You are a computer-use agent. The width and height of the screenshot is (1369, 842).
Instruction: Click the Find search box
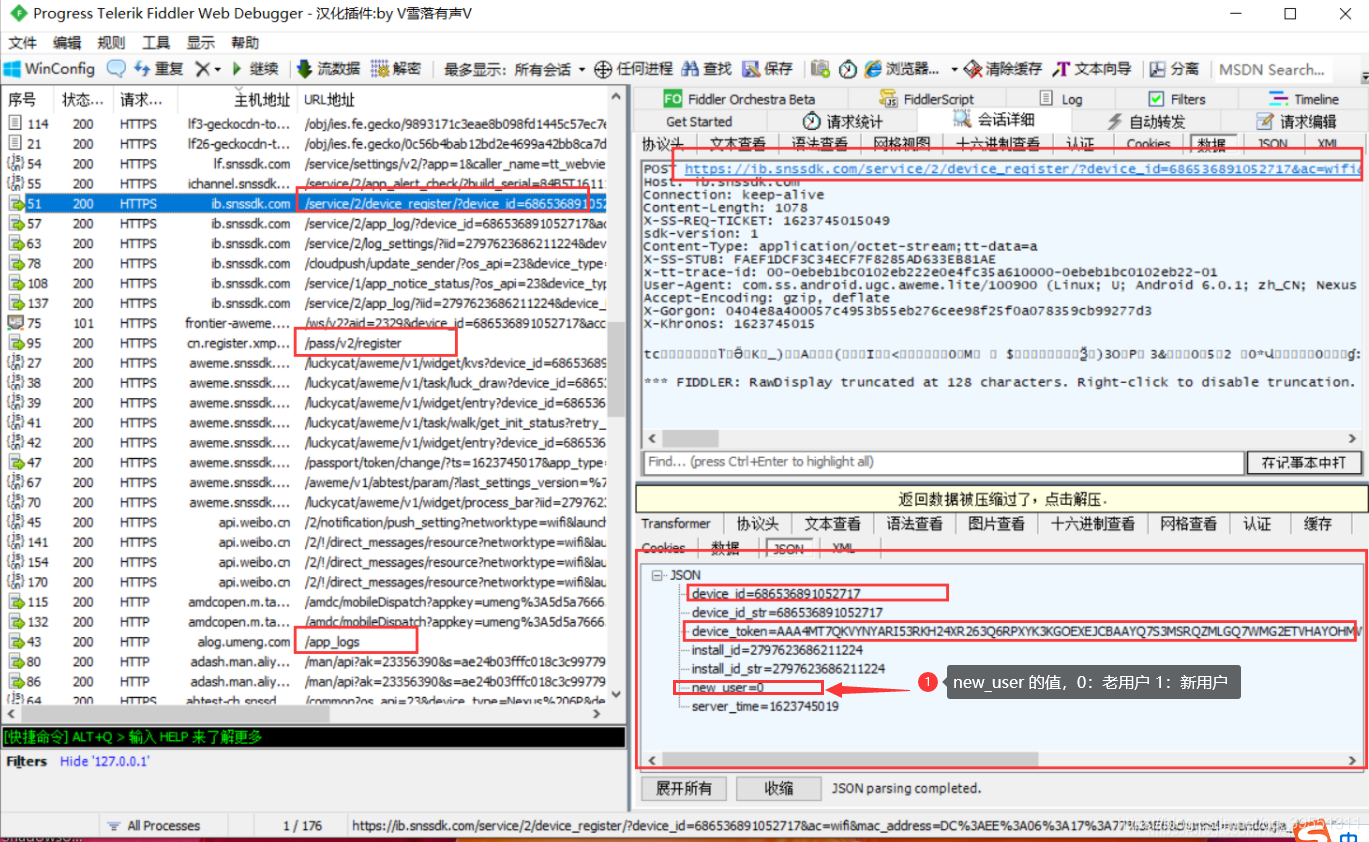click(943, 462)
